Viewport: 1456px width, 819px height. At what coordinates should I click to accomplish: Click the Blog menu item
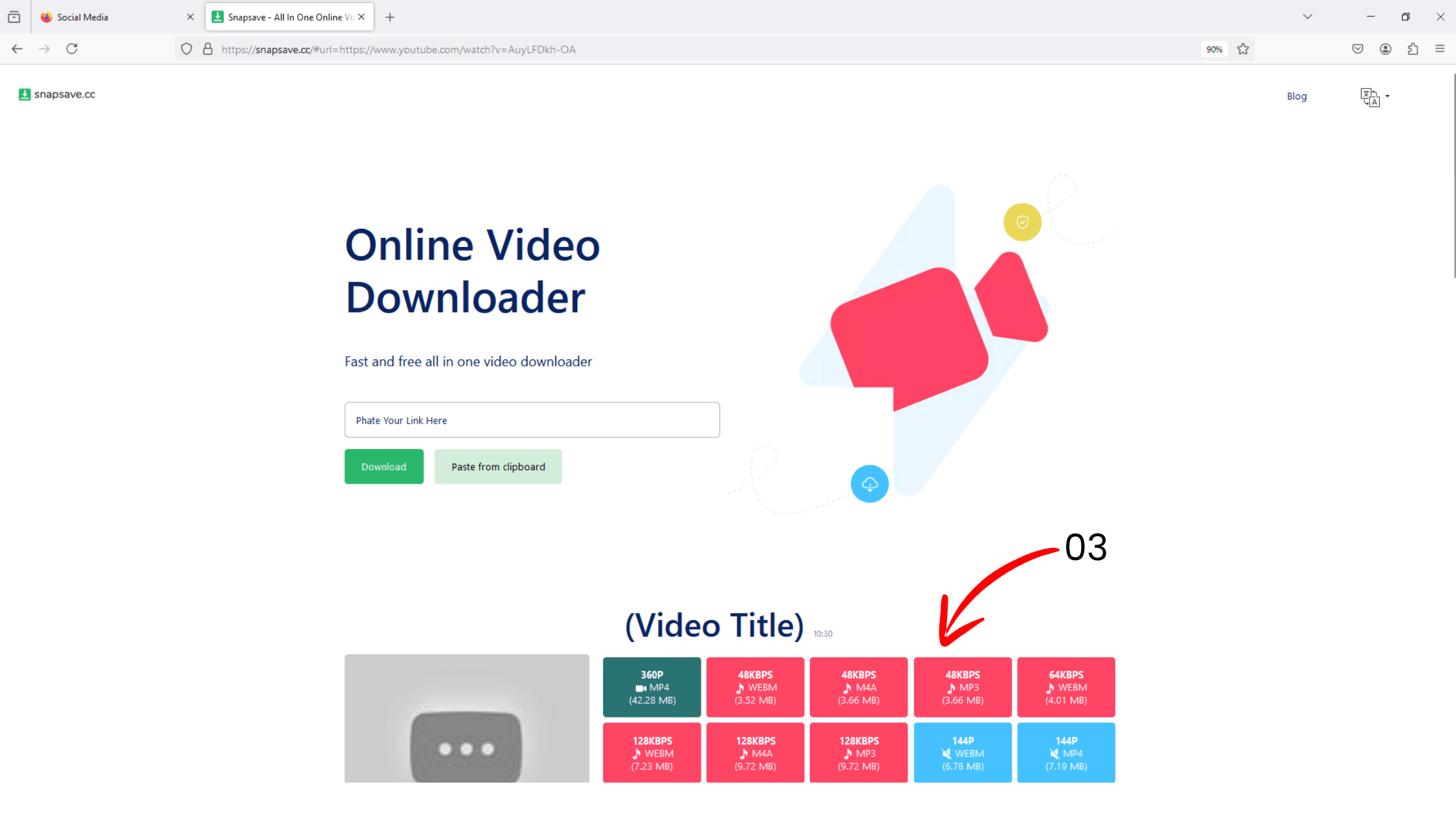pos(1297,95)
